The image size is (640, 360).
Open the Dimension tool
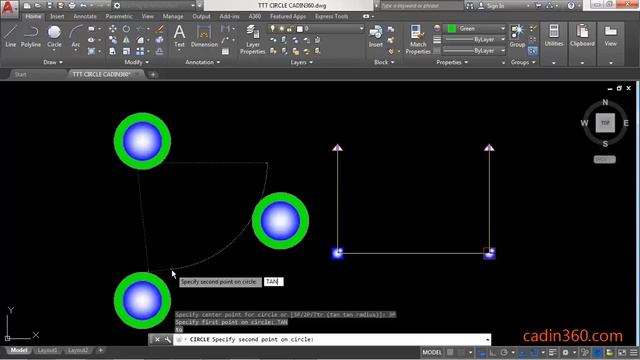pos(204,36)
